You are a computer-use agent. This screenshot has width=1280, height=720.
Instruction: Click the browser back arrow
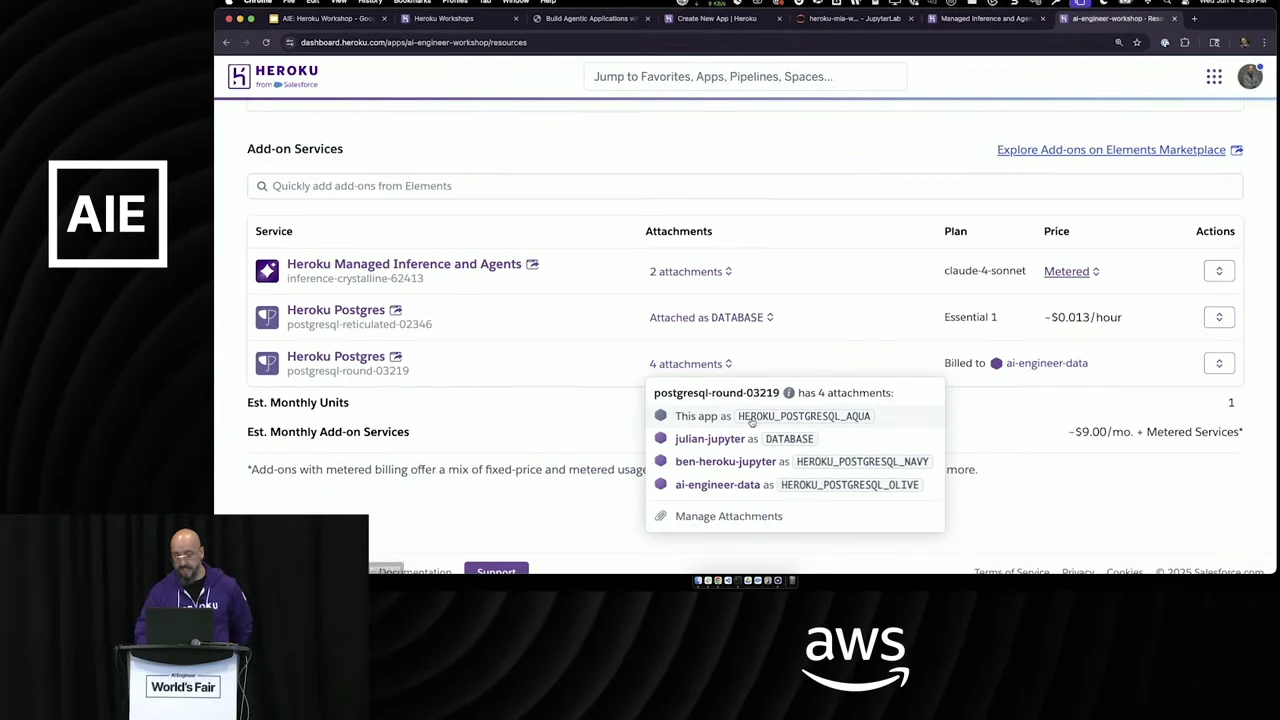[226, 42]
